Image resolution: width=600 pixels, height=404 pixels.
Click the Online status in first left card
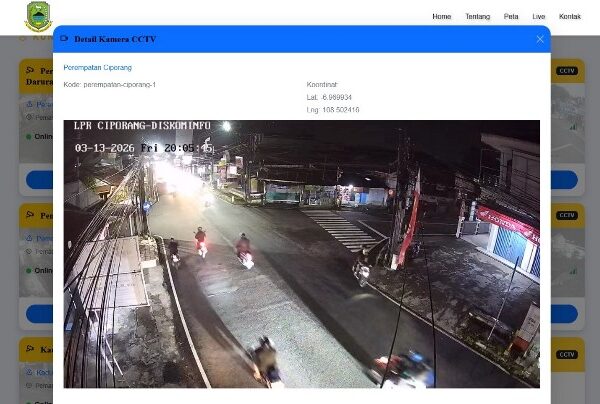tap(42, 137)
